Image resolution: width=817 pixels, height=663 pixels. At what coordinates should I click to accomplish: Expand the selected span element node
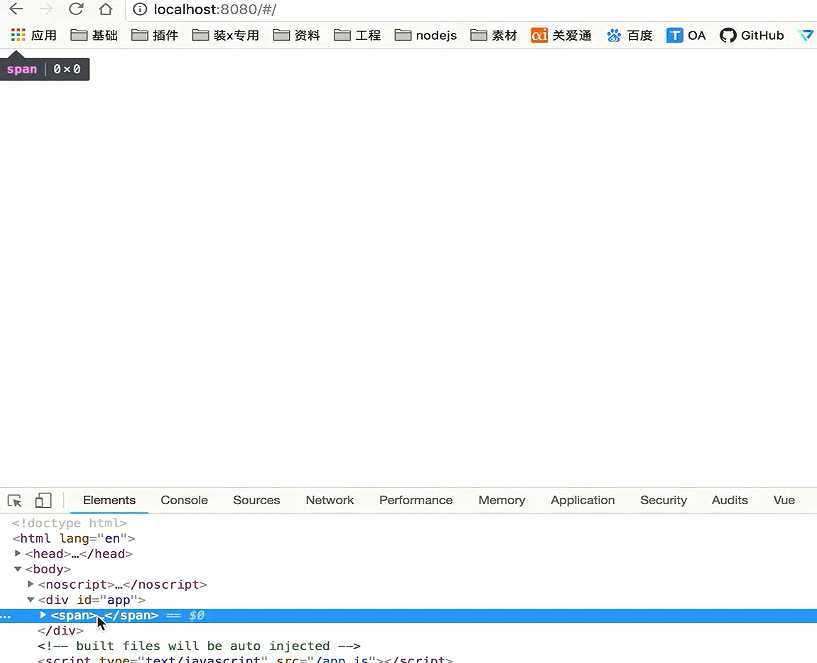coord(43,615)
